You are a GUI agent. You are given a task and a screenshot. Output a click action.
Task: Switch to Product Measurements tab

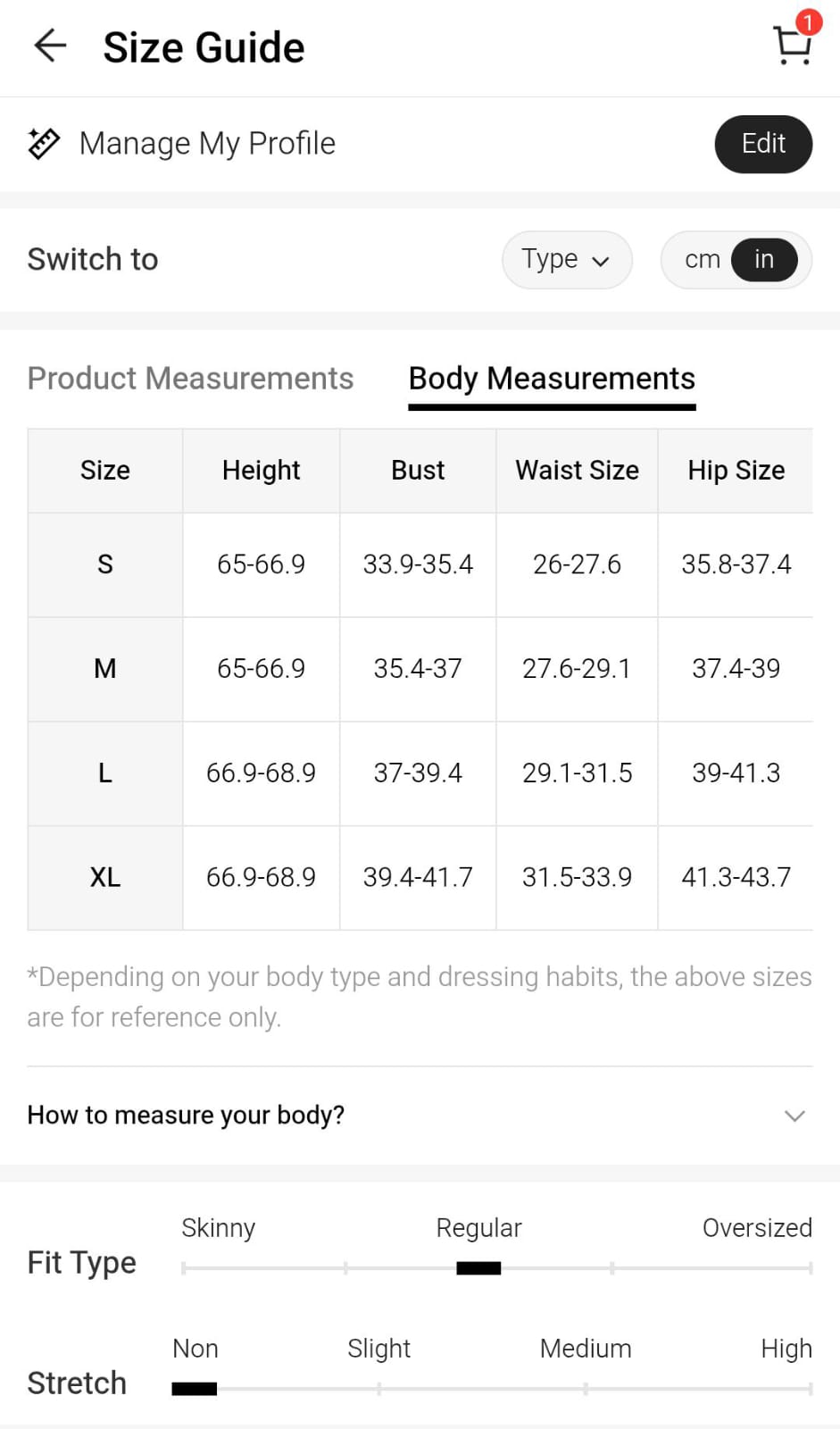pyautogui.click(x=190, y=379)
